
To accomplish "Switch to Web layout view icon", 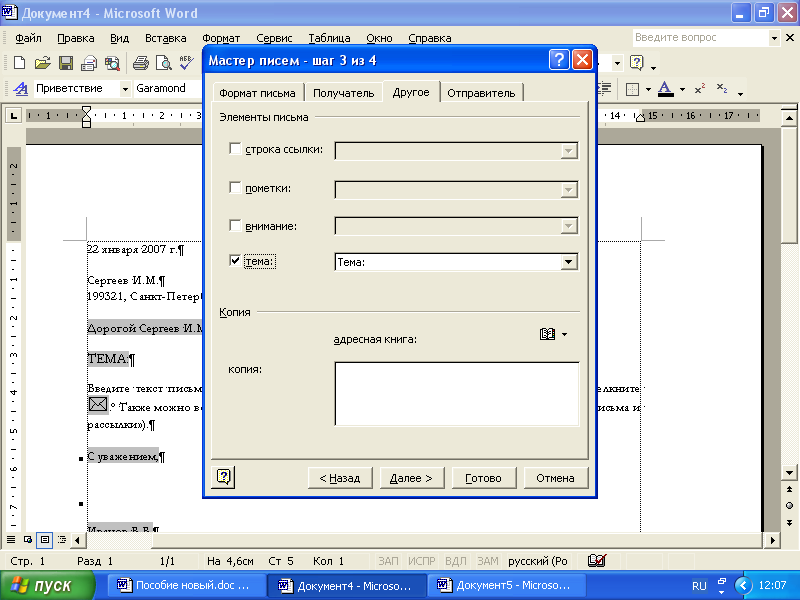I will pos(28,539).
